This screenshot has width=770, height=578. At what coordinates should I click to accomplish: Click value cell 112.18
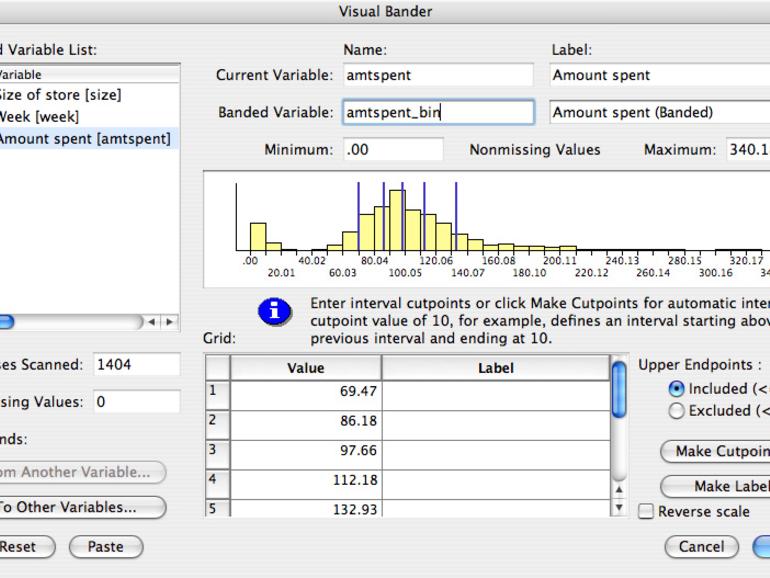pyautogui.click(x=306, y=484)
